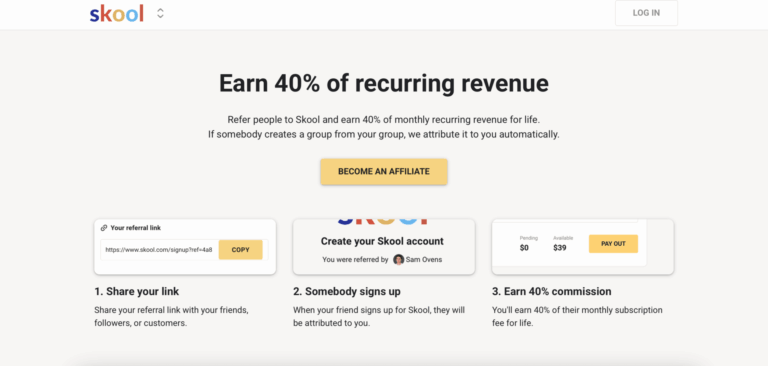Click the chain link icon by referral link

pyautogui.click(x=104, y=228)
